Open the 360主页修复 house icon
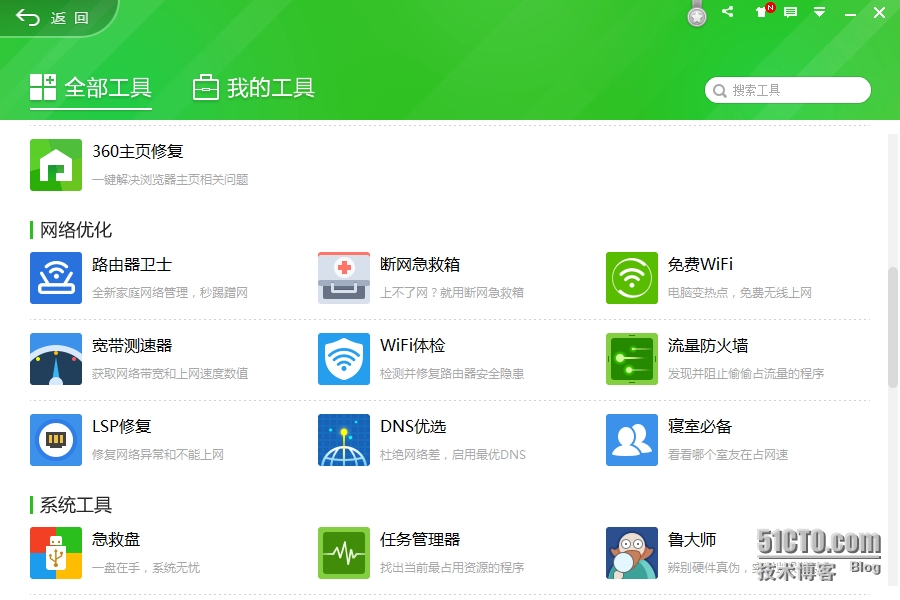Screen dimensions: 900x600 [x=56, y=165]
